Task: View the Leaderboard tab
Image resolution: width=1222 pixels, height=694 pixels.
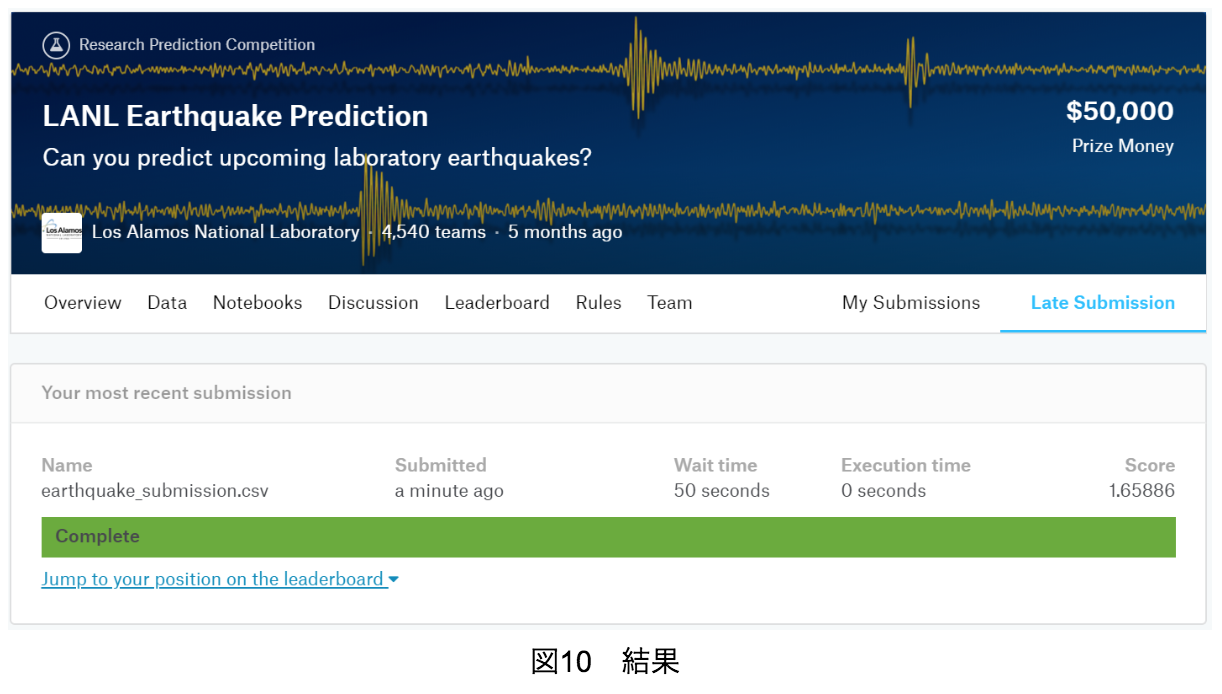Action: [497, 303]
